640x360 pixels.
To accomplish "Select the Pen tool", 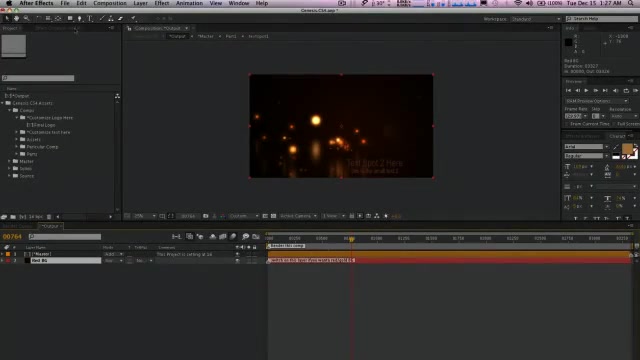I will point(80,18).
